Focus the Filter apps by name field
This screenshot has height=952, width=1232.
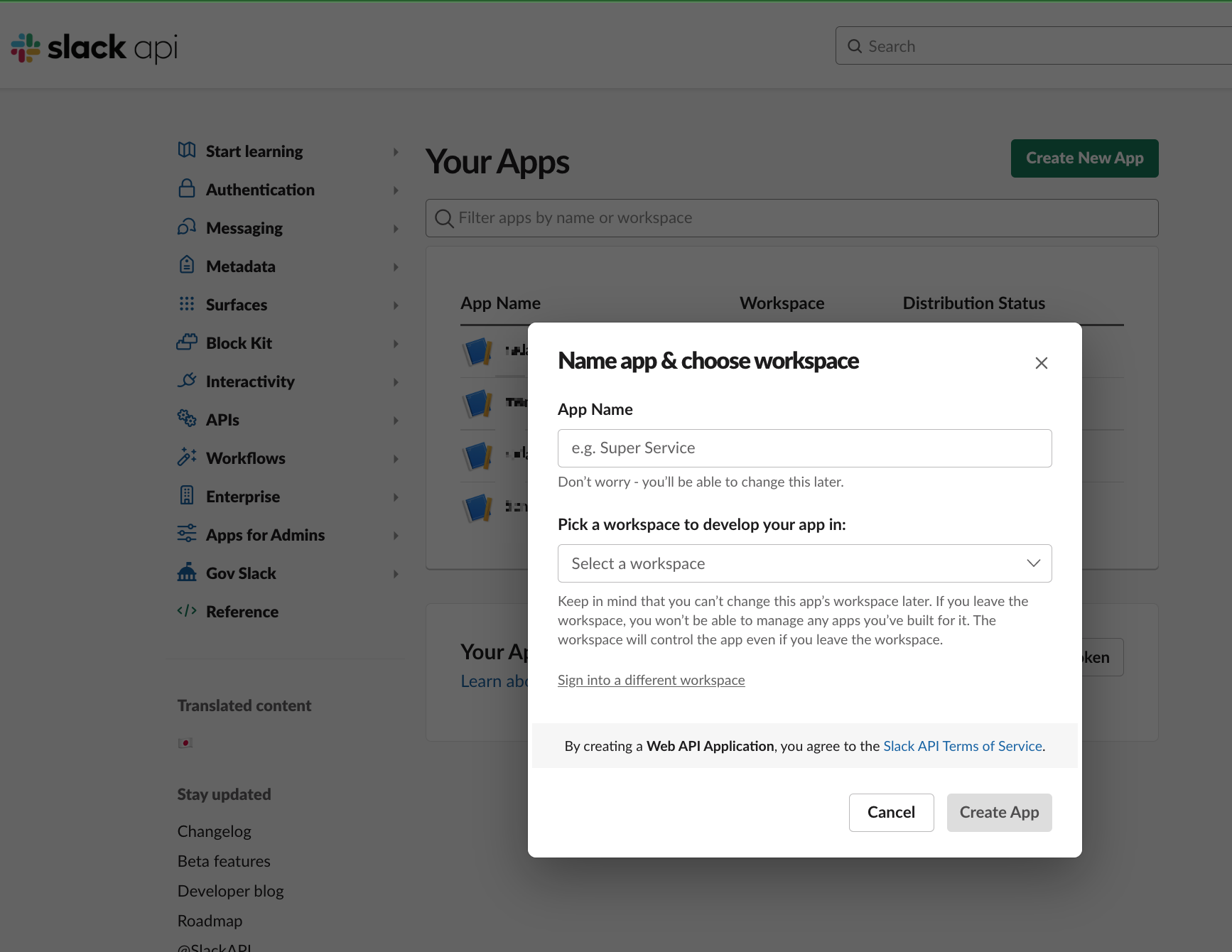pyautogui.click(x=792, y=218)
